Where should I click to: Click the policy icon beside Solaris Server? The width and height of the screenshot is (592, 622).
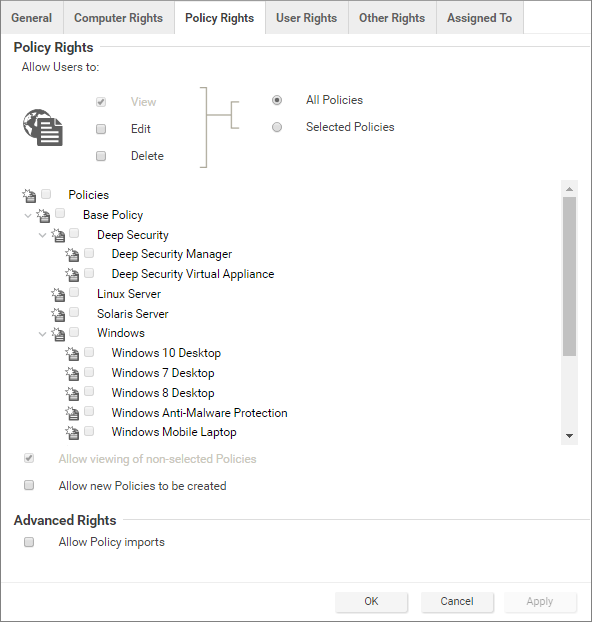(58, 315)
